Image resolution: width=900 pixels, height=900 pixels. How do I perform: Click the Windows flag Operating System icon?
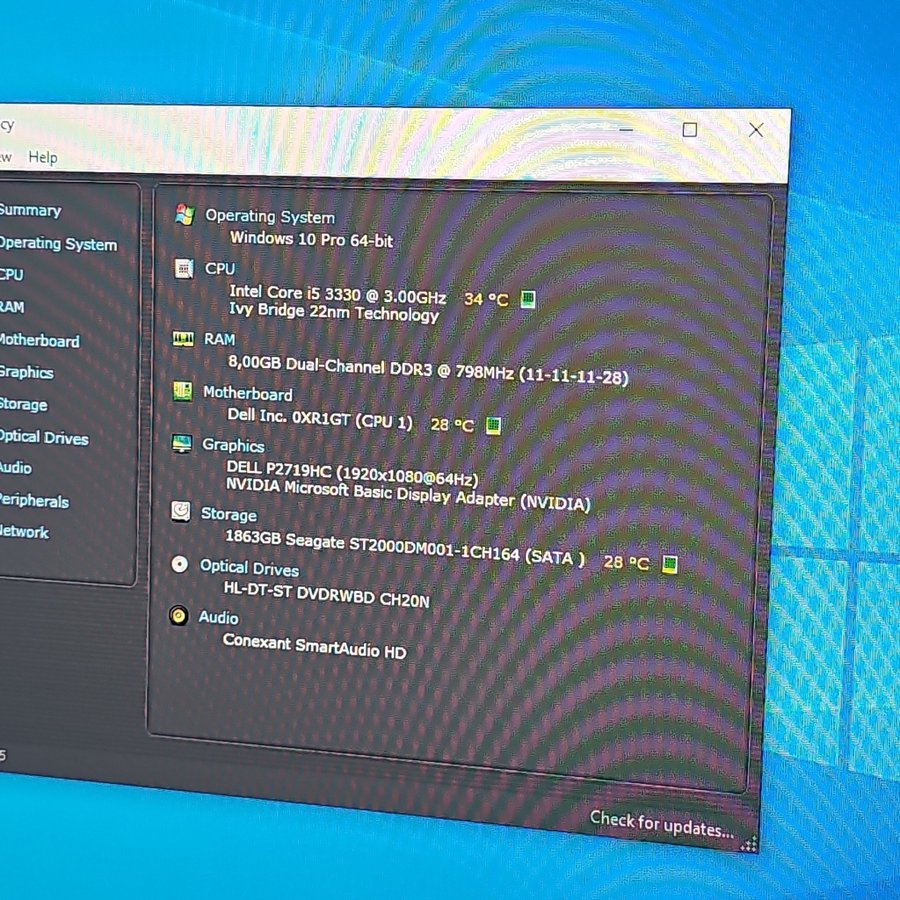tap(185, 215)
